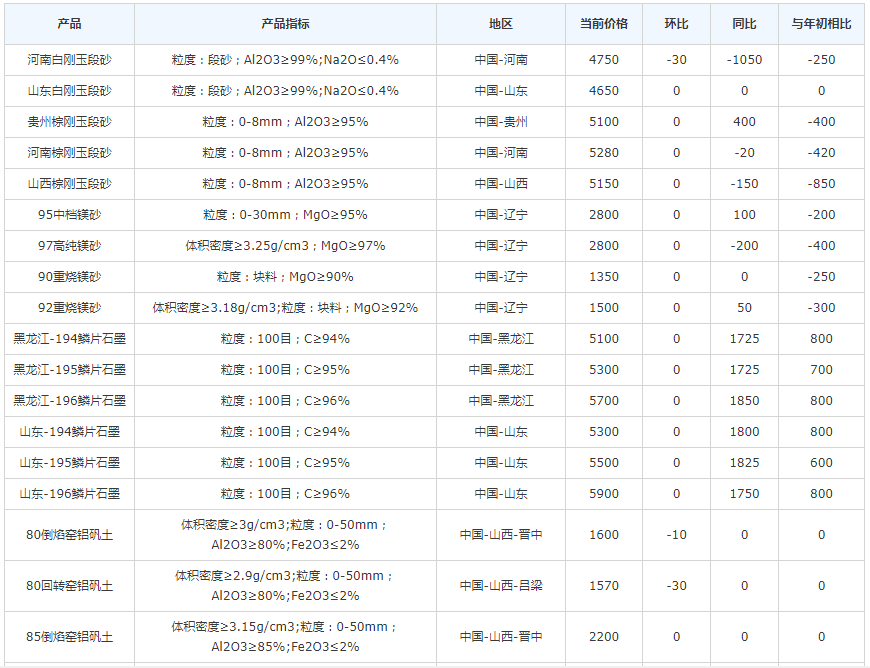
Task: Open the 80回转窑铝矾土 product entry
Action: point(69,586)
